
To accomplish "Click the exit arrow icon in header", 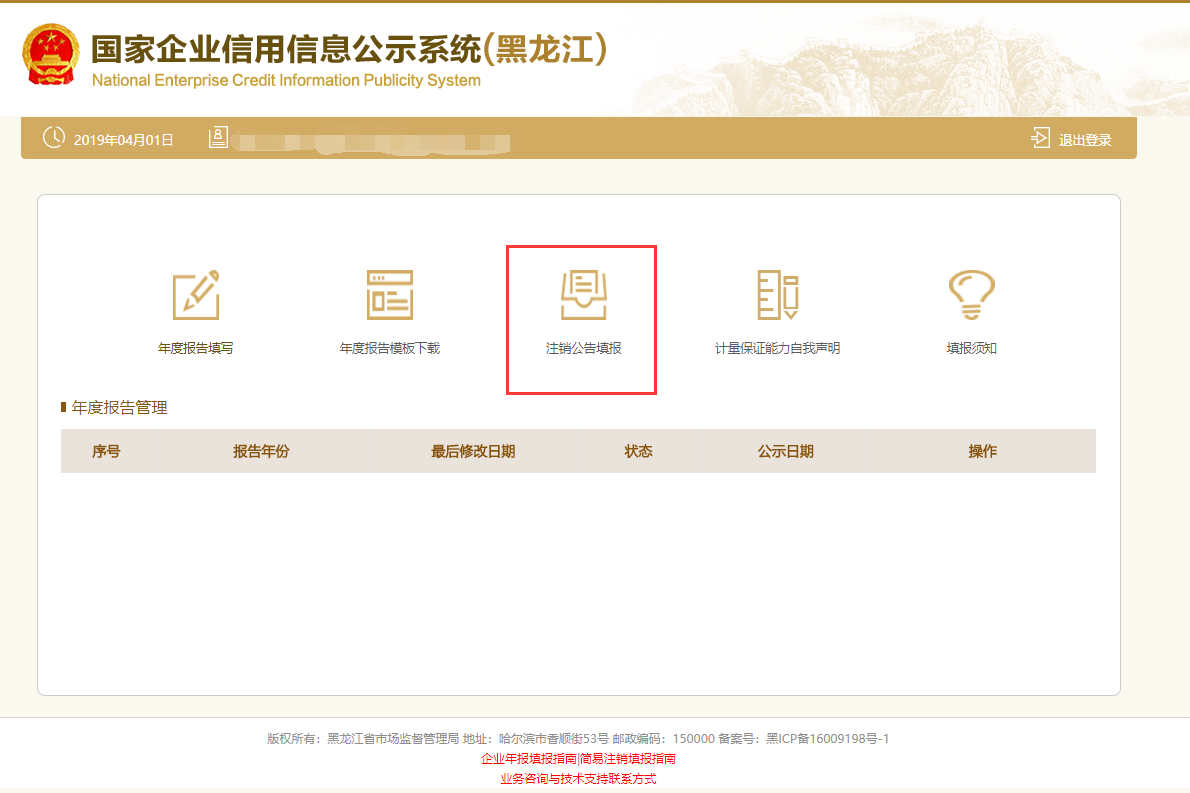I will (x=1041, y=138).
